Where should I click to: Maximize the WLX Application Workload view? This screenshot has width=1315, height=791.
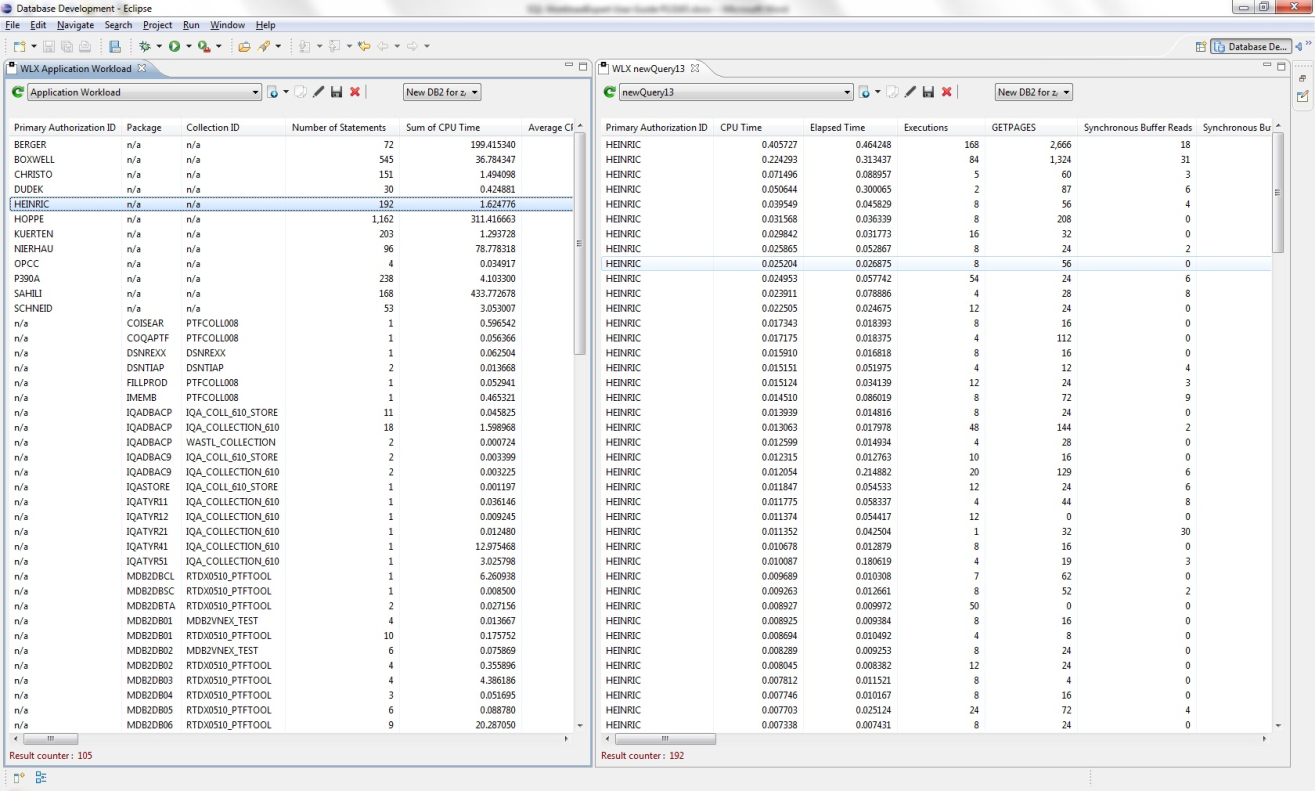pyautogui.click(x=582, y=66)
